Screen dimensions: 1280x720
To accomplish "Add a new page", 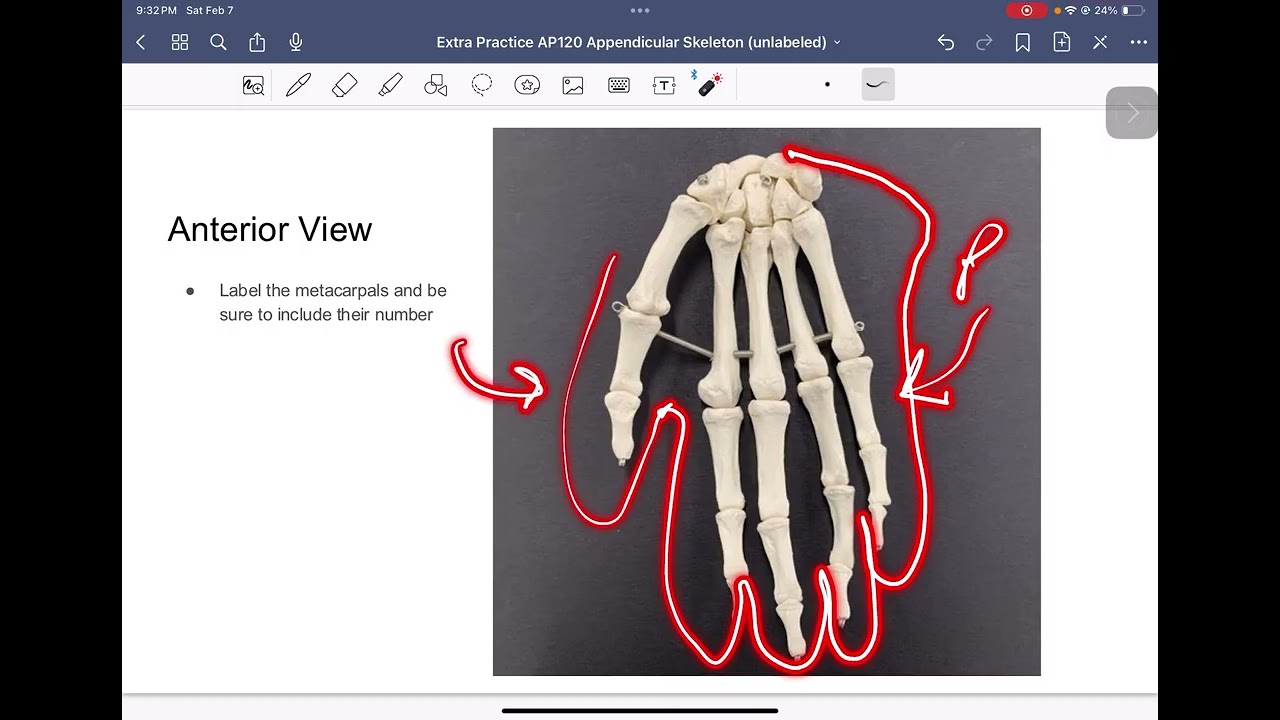I will point(1061,42).
